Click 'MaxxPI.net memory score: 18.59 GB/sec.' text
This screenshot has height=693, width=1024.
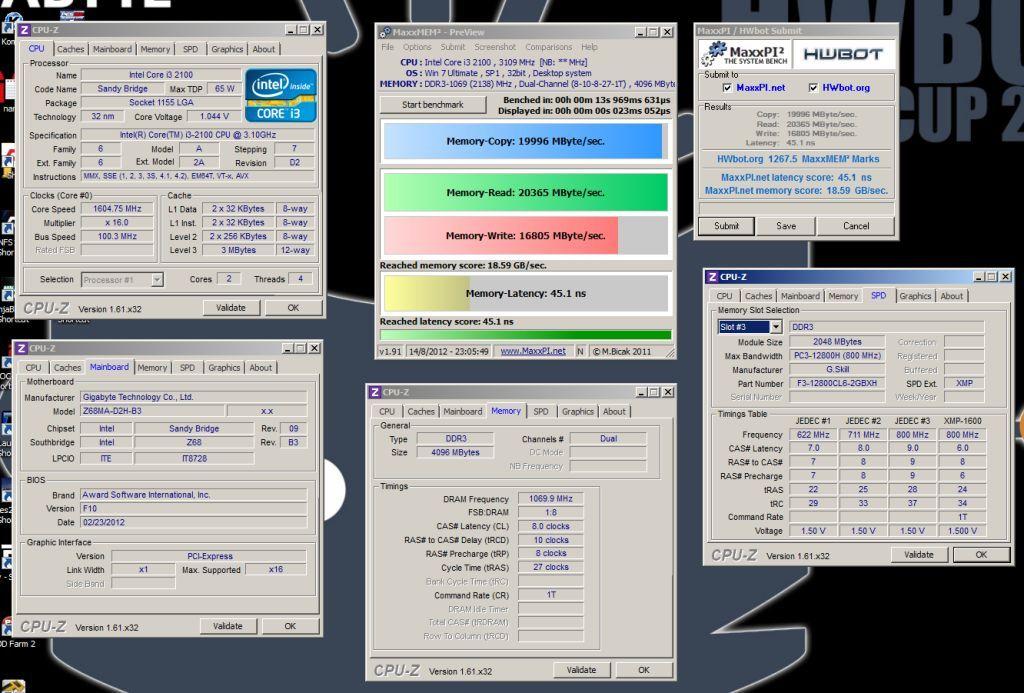(x=796, y=191)
